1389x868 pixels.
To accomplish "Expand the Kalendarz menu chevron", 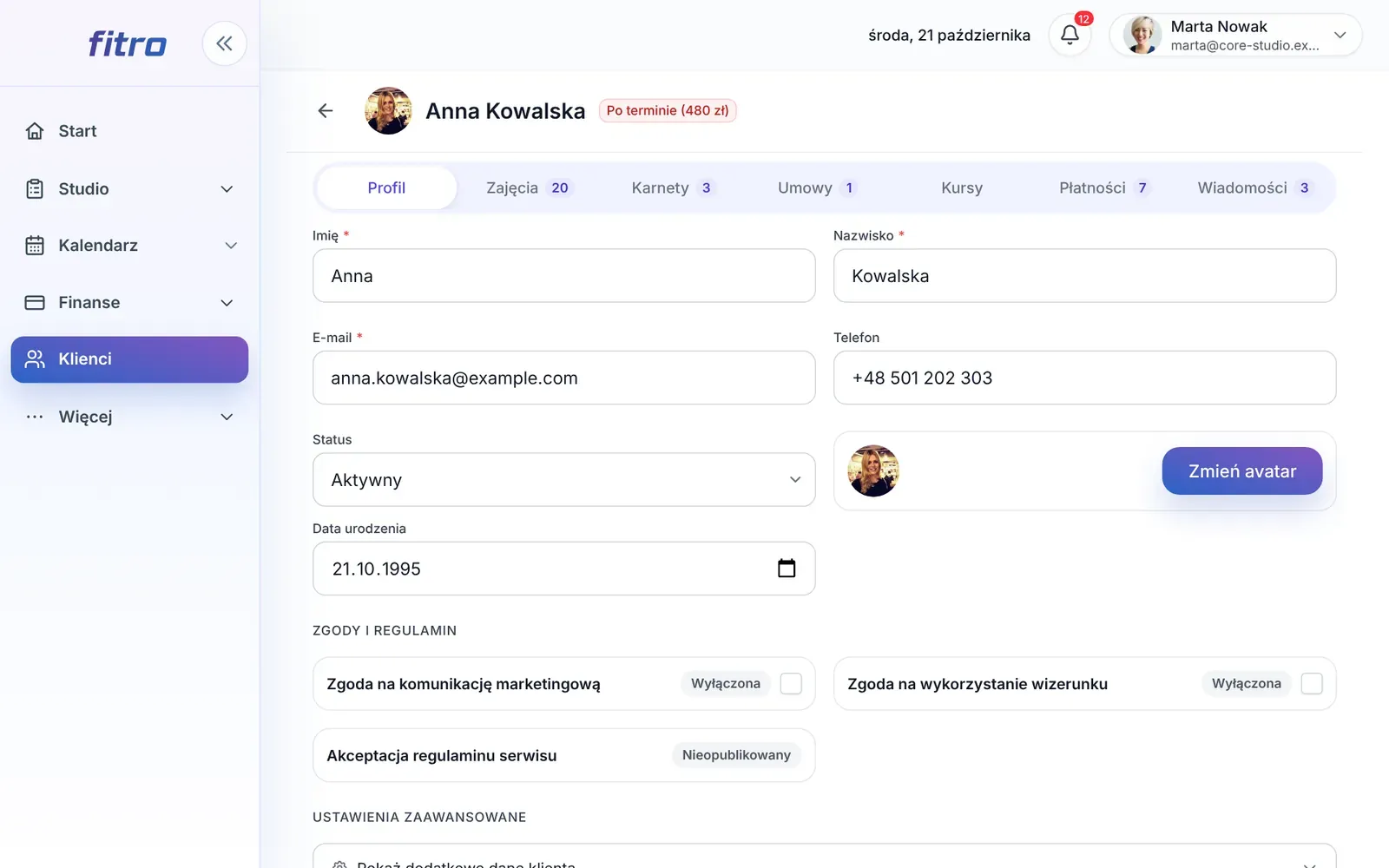I will 231,246.
